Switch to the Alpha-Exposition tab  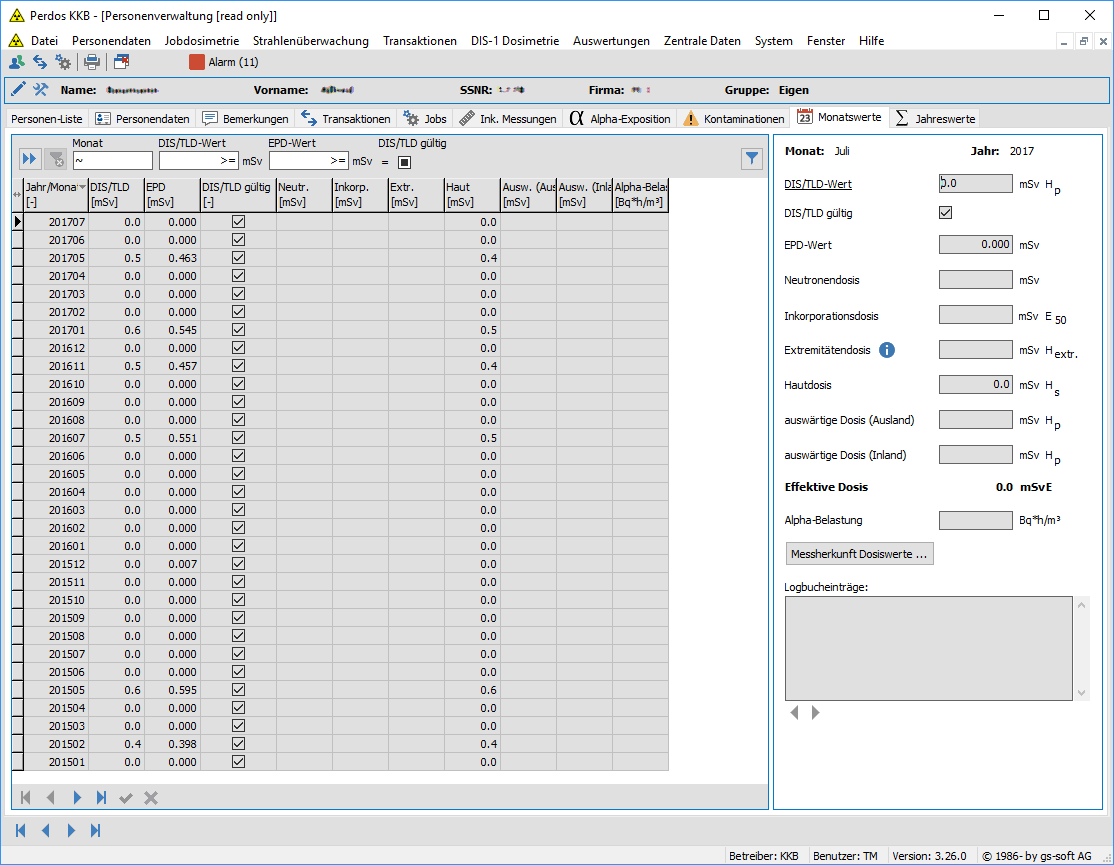click(x=620, y=119)
